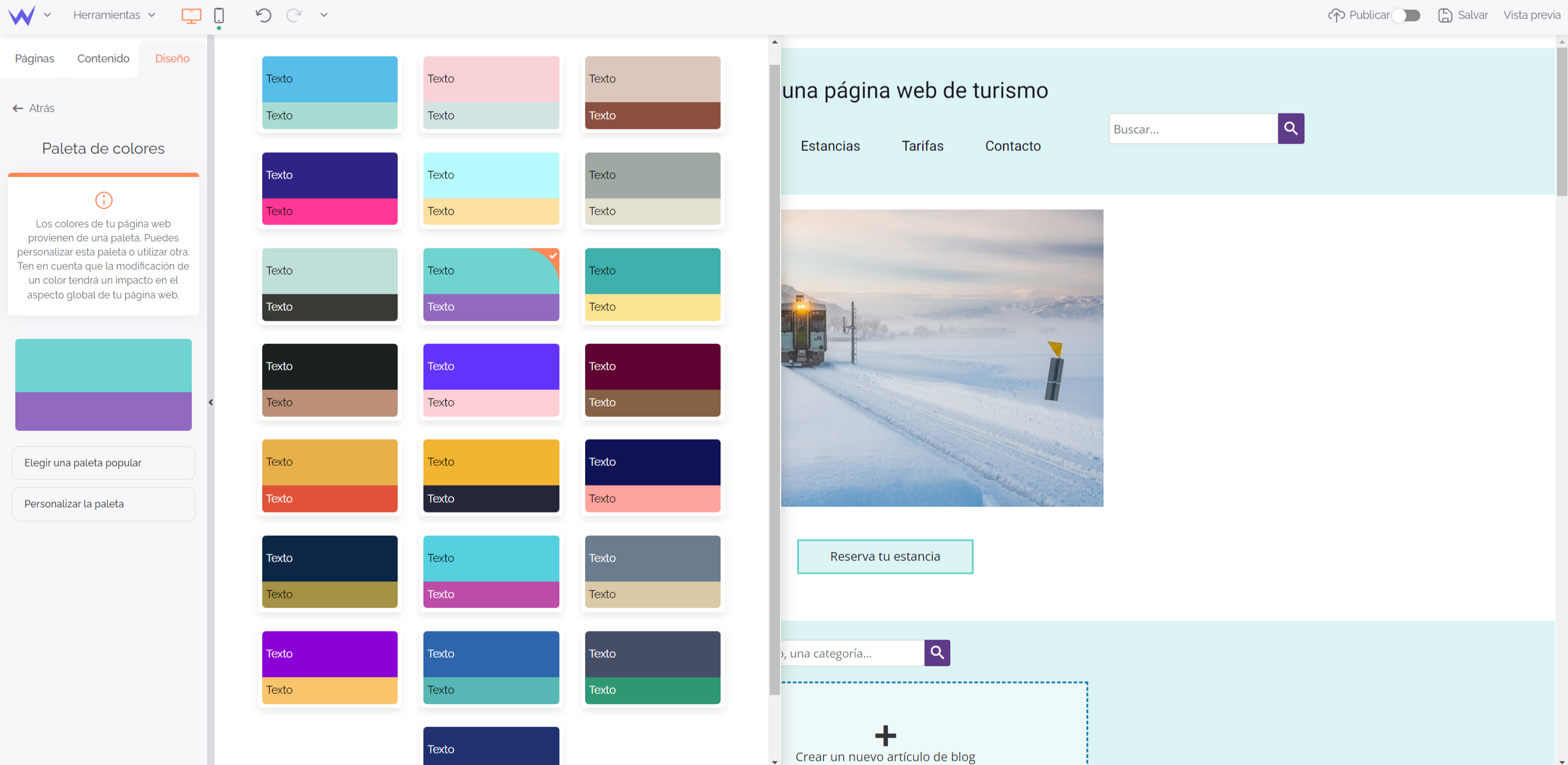The height and width of the screenshot is (765, 1568).
Task: Open the Tarifas menu item
Action: pyautogui.click(x=923, y=146)
